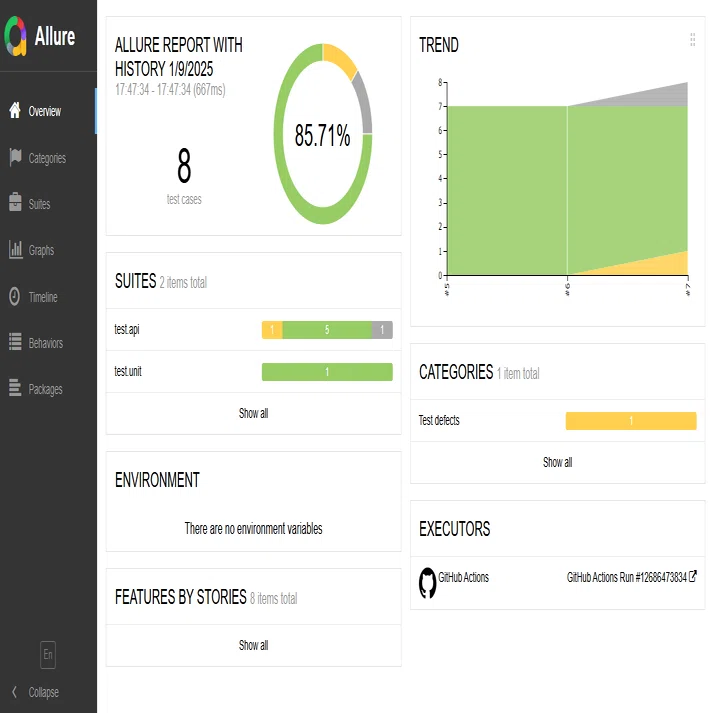Screen dimensions: 713x713
Task: Click the Categories flag icon
Action: coord(15,157)
